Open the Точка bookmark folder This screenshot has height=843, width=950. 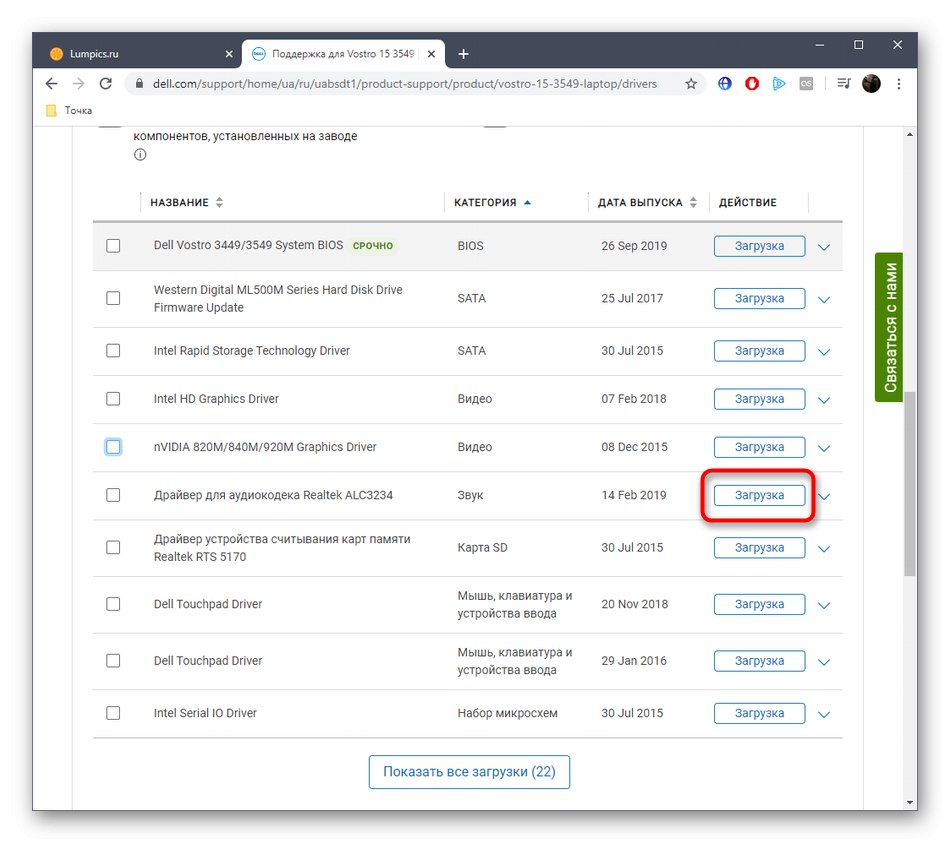tap(70, 110)
